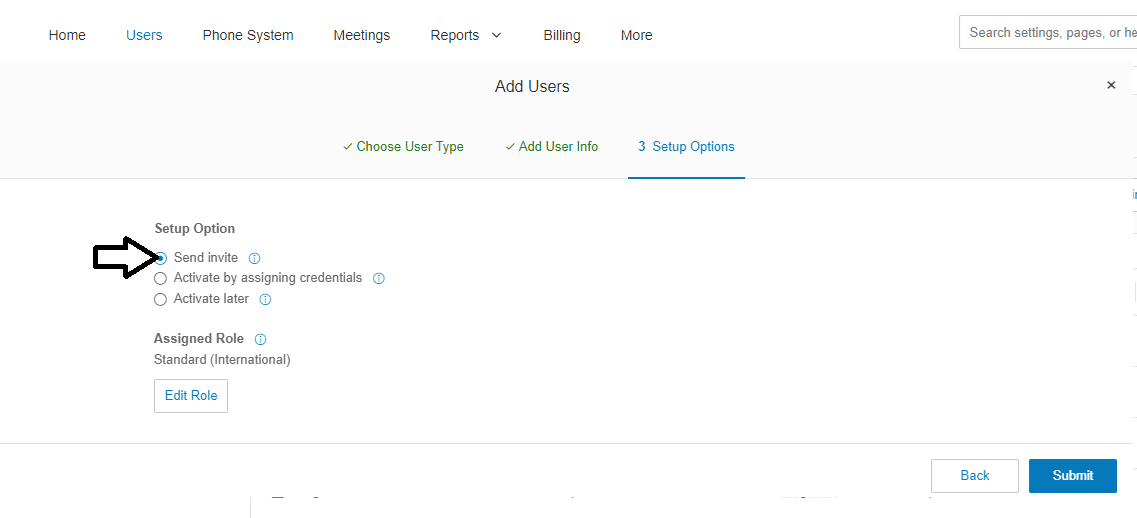1137x518 pixels.
Task: Click info icon beside Activate by assigning credentials
Action: [378, 279]
